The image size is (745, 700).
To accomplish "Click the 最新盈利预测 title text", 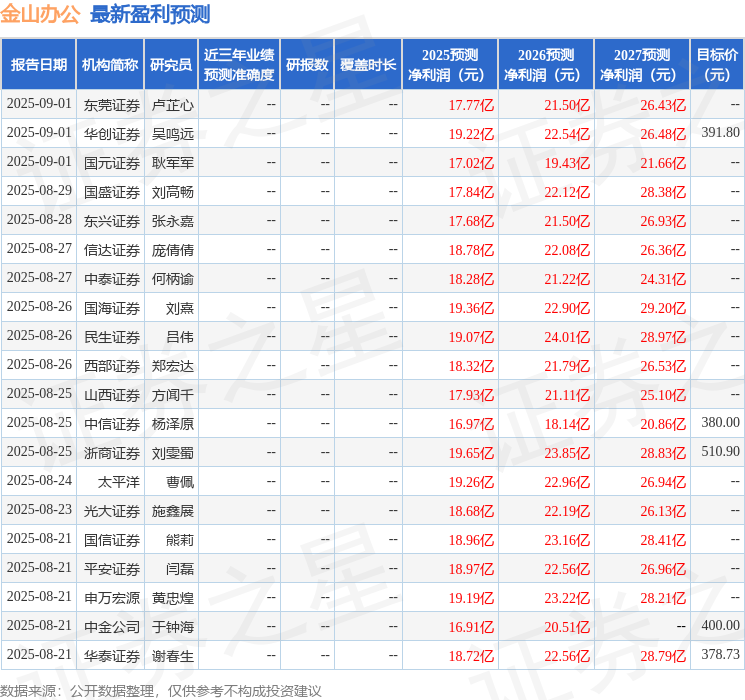I will click(x=150, y=14).
